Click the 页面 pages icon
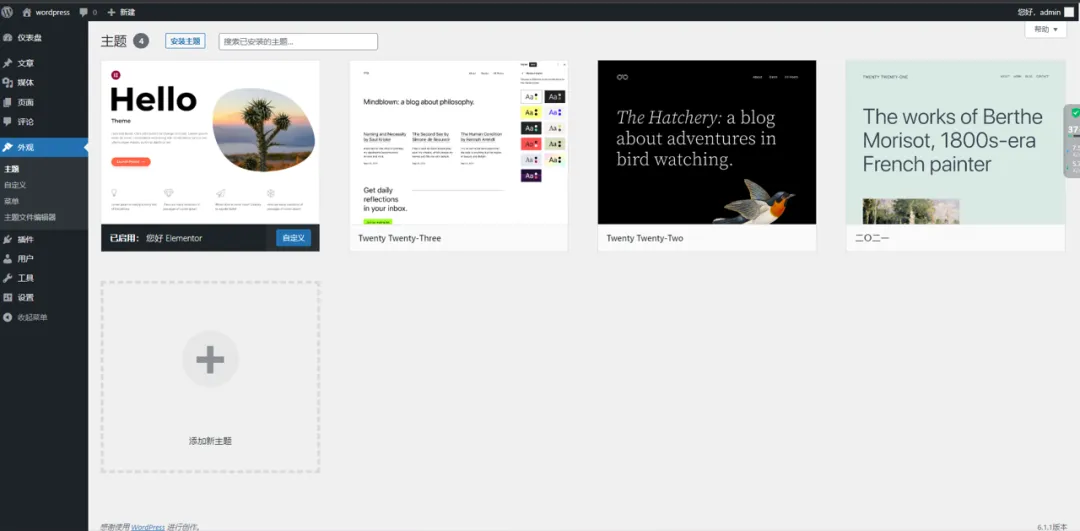The image size is (1080, 531). point(8,103)
